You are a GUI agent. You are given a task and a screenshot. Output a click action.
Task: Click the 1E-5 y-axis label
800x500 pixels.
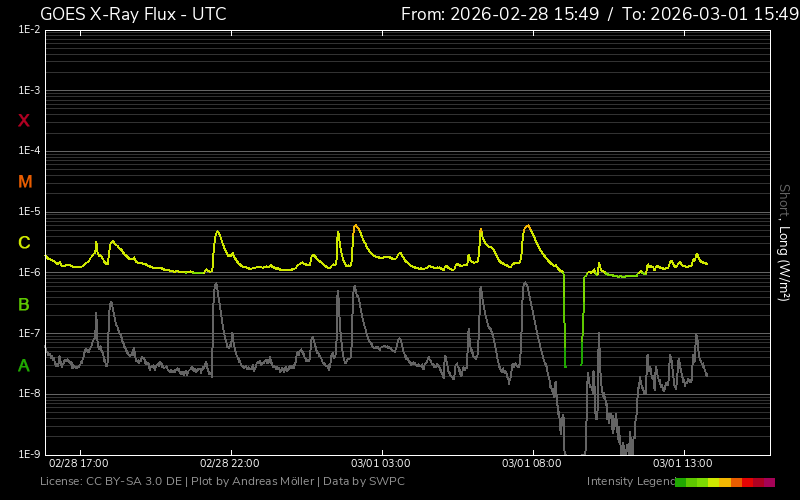(29, 211)
